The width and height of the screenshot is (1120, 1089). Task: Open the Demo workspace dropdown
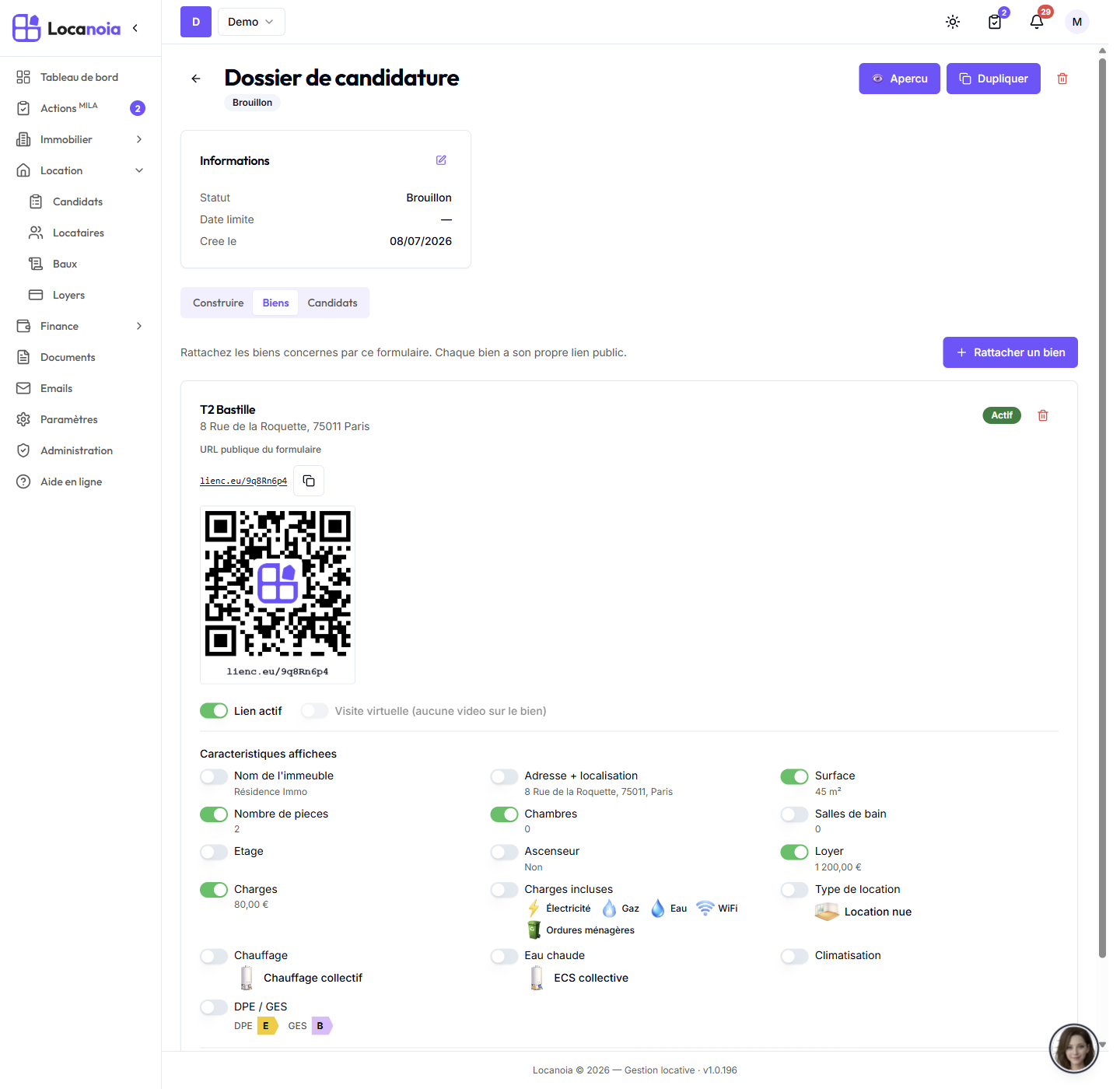pos(251,22)
